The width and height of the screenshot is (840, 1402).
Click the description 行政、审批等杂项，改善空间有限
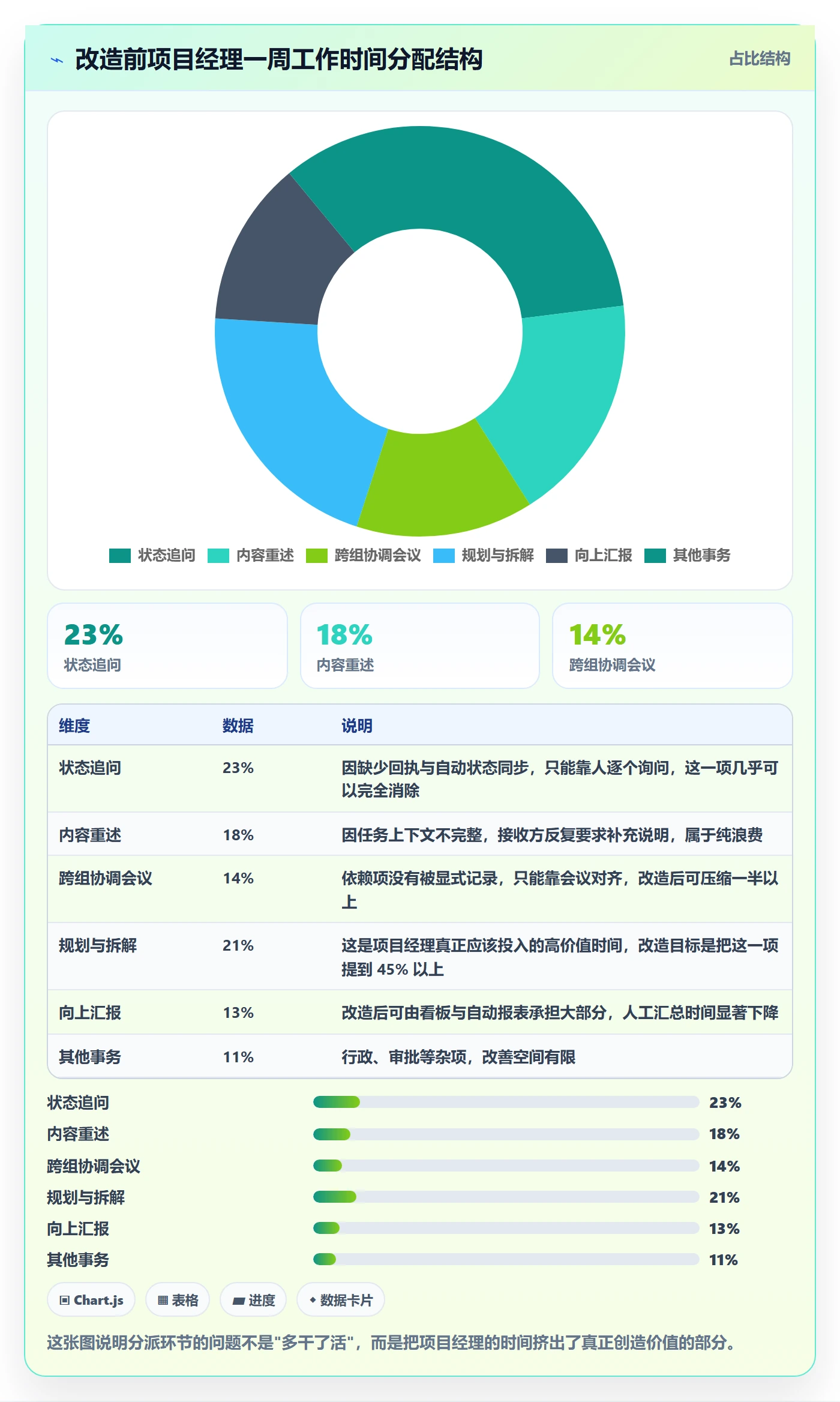[458, 1057]
